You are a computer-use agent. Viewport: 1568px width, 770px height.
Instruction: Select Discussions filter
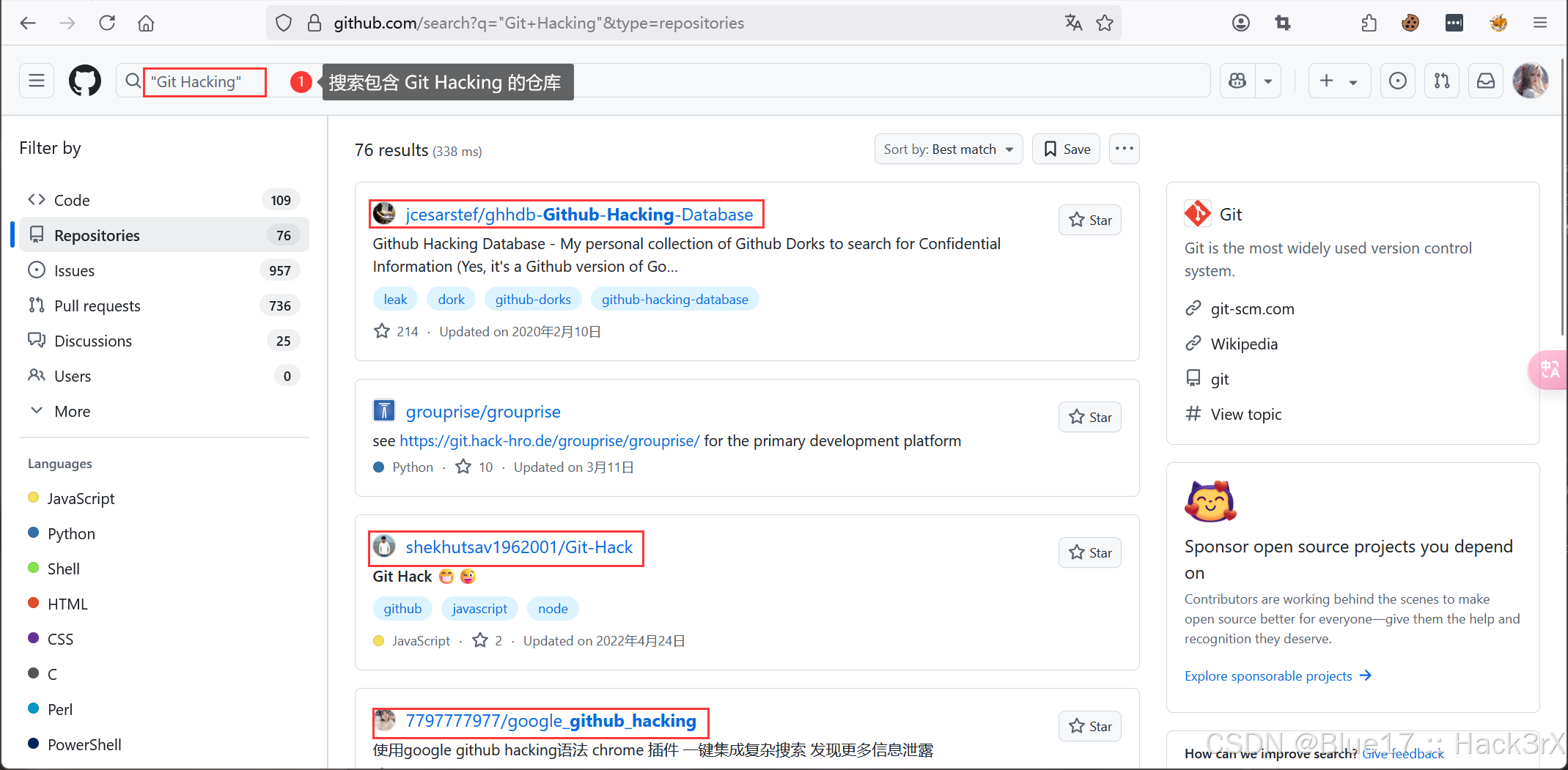click(x=164, y=341)
